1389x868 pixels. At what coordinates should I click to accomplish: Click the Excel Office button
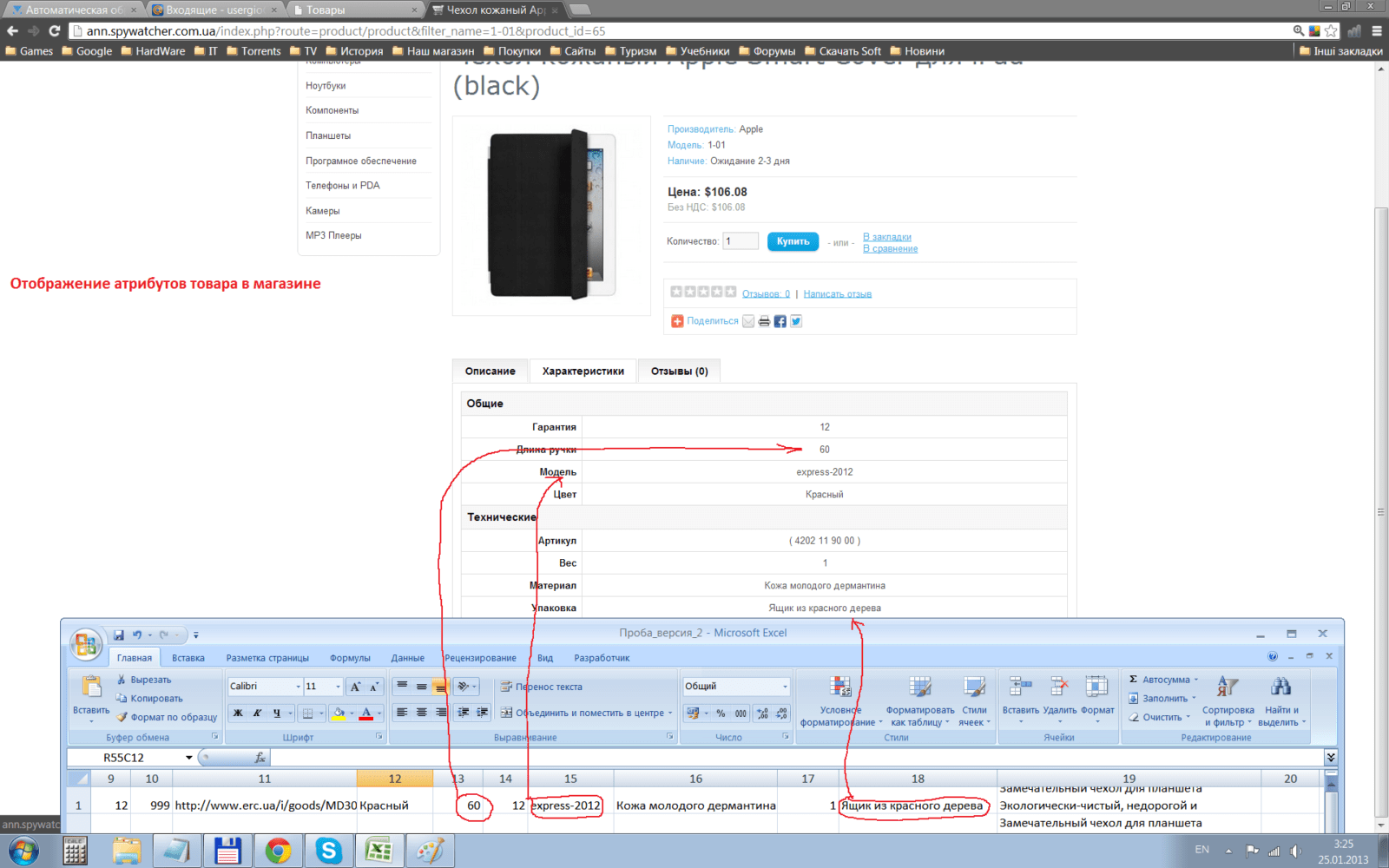tap(85, 643)
